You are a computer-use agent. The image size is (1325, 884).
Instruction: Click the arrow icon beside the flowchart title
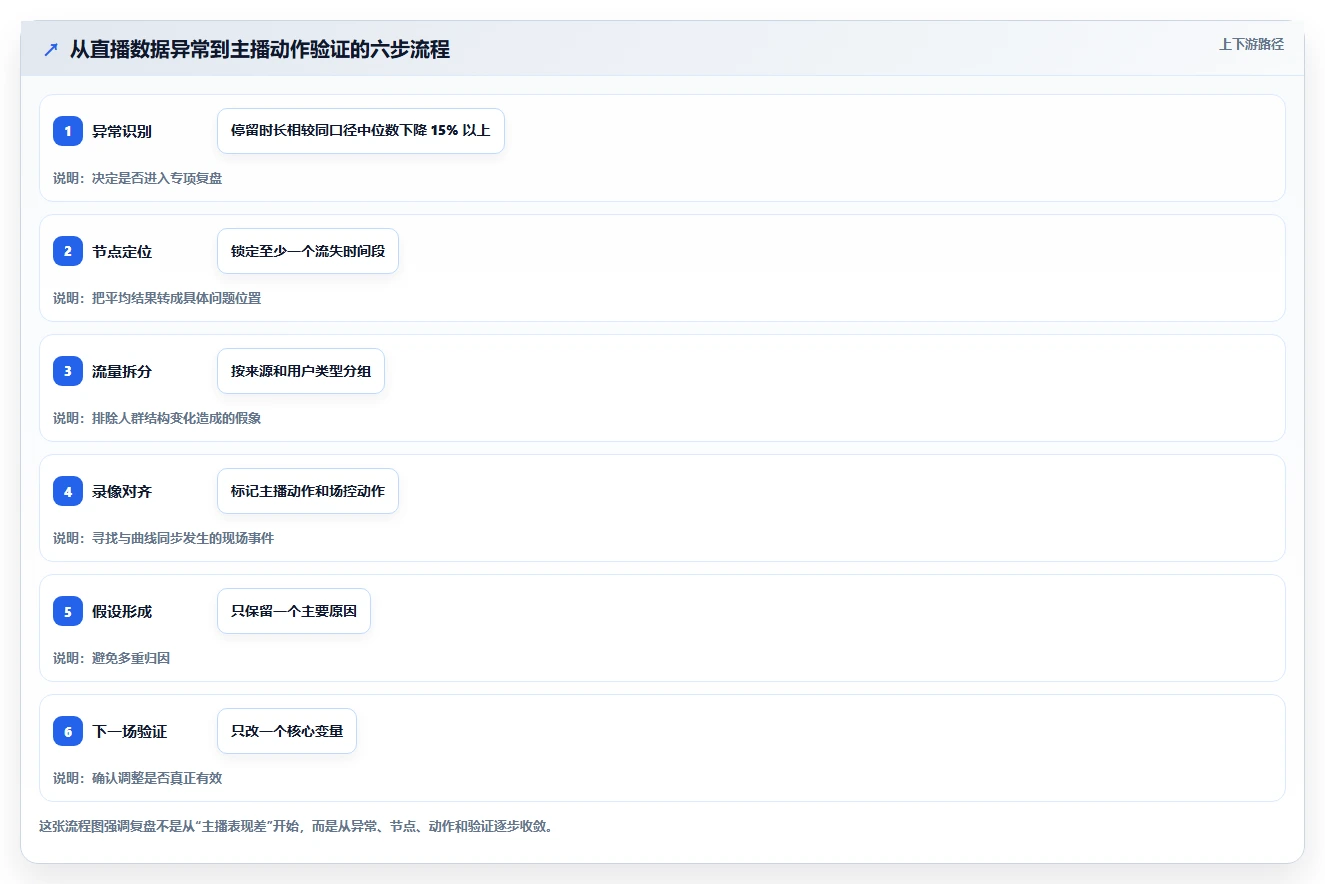click(51, 50)
